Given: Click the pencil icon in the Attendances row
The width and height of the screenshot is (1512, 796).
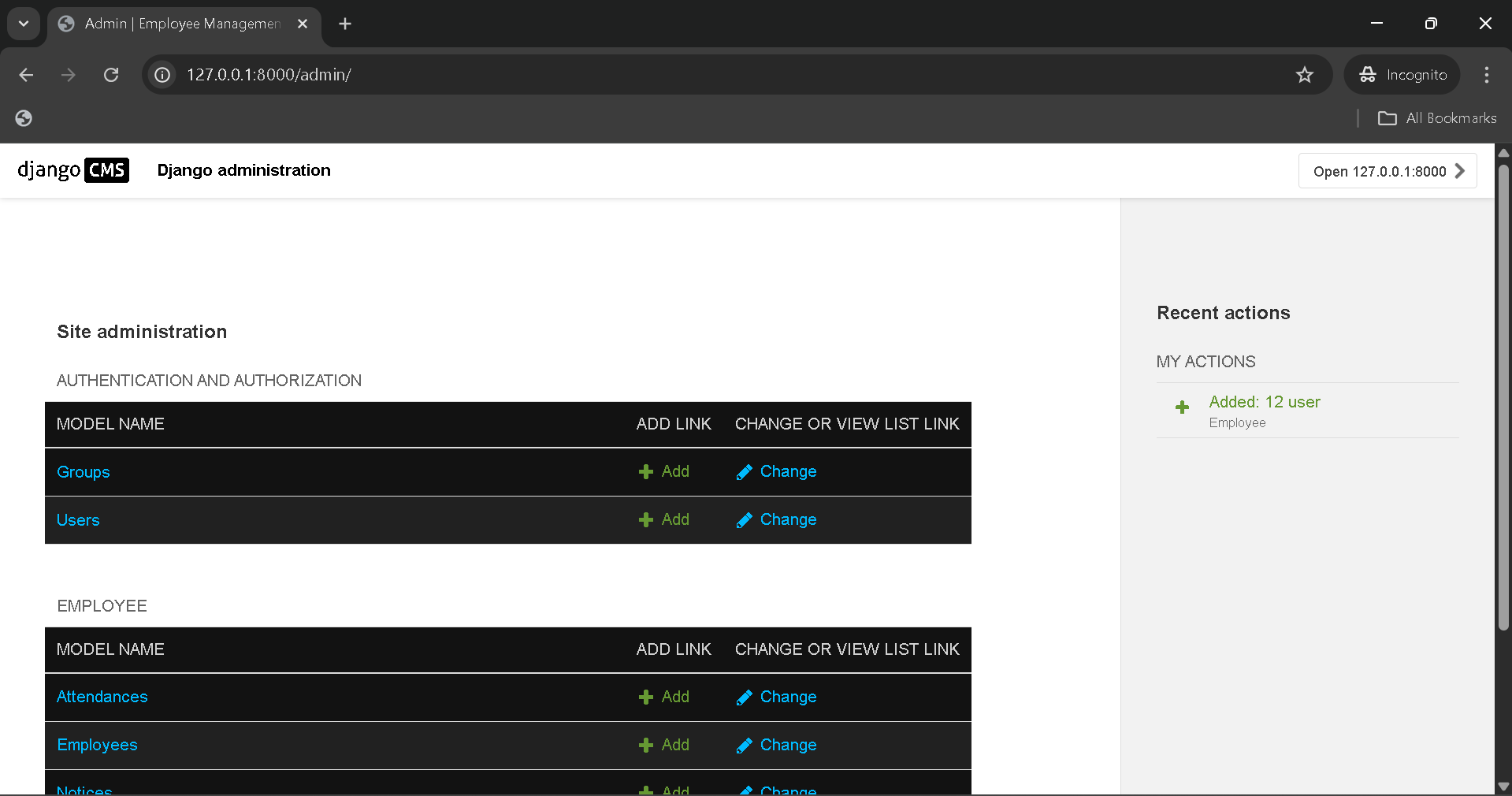Looking at the screenshot, I should pos(744,697).
